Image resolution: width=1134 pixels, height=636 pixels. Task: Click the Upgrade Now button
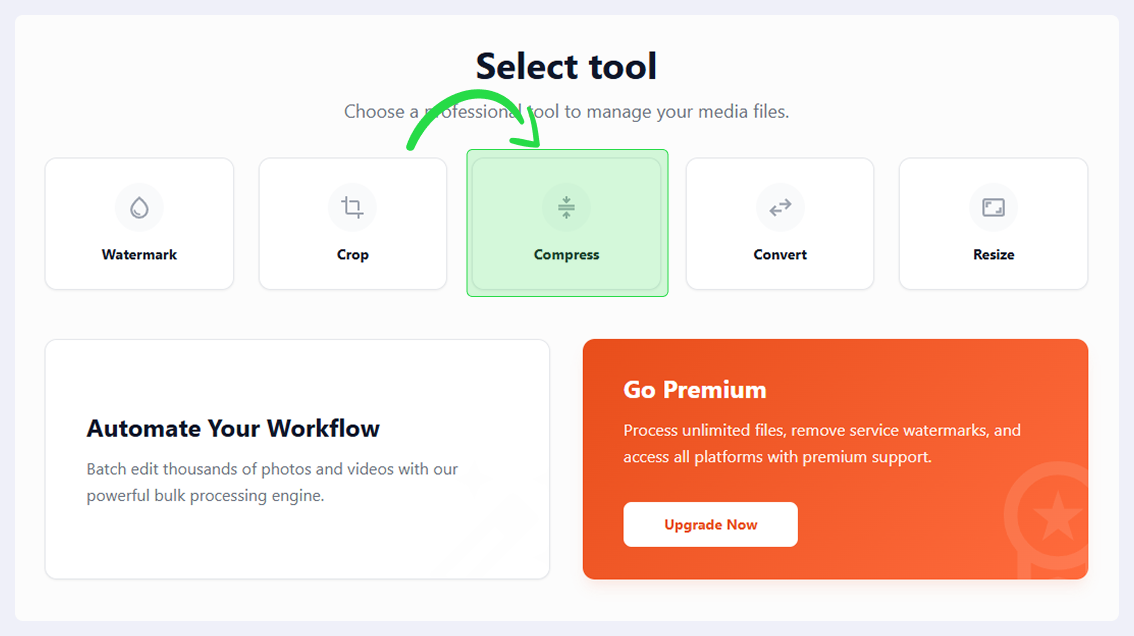710,525
